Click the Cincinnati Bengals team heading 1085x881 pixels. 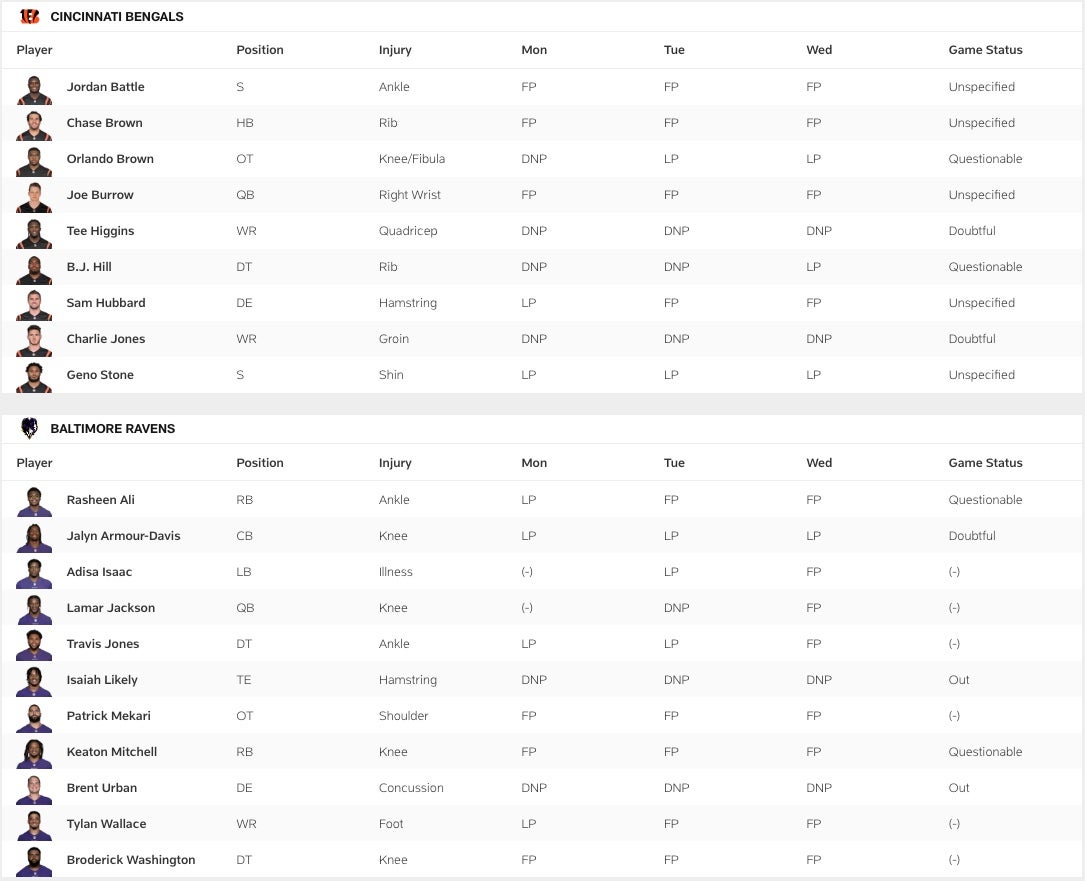117,17
